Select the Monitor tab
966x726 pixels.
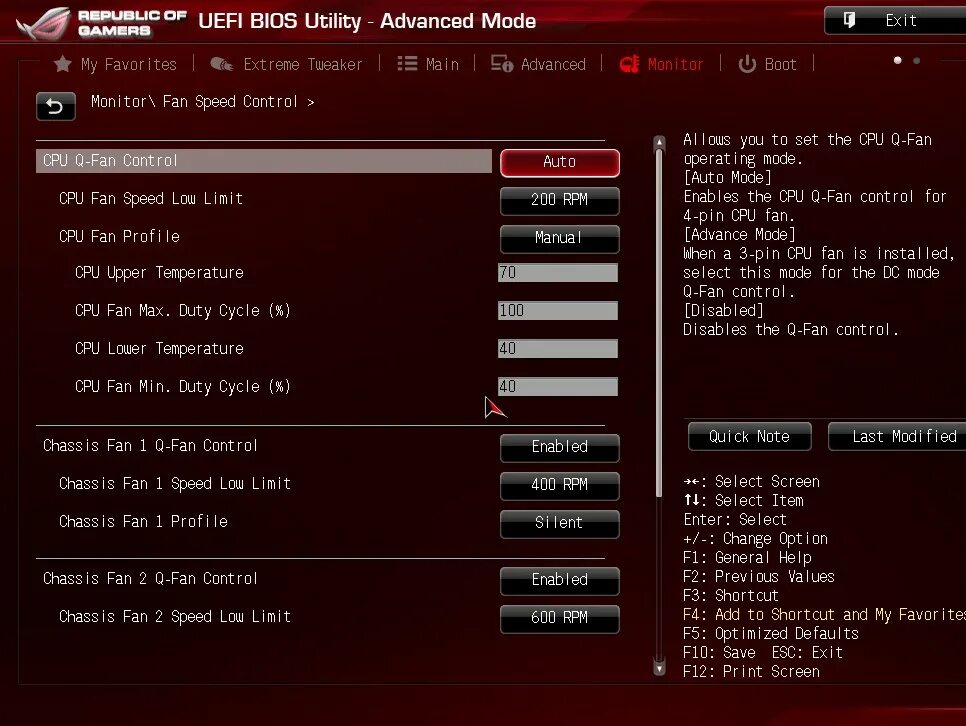pos(661,64)
